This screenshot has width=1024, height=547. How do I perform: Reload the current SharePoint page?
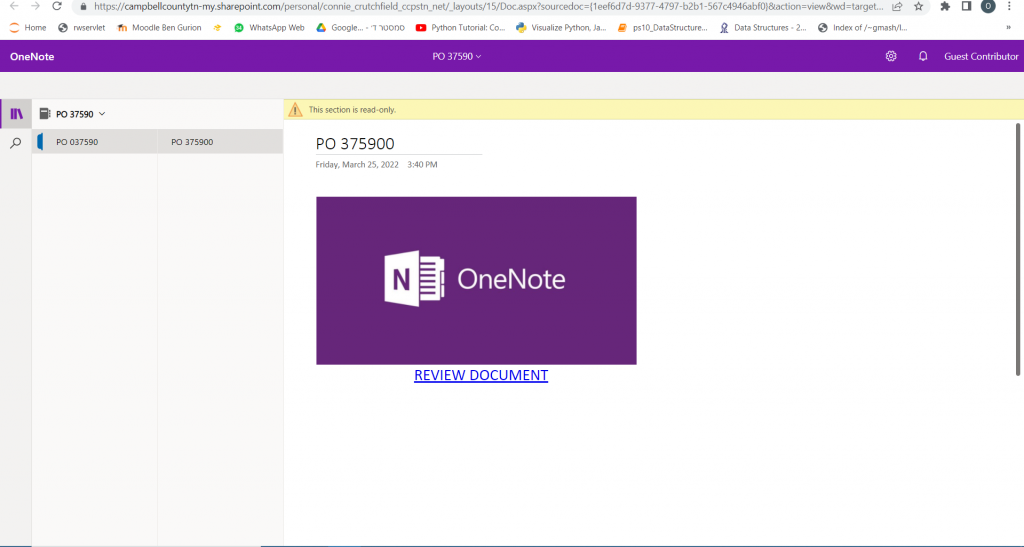pyautogui.click(x=57, y=6)
